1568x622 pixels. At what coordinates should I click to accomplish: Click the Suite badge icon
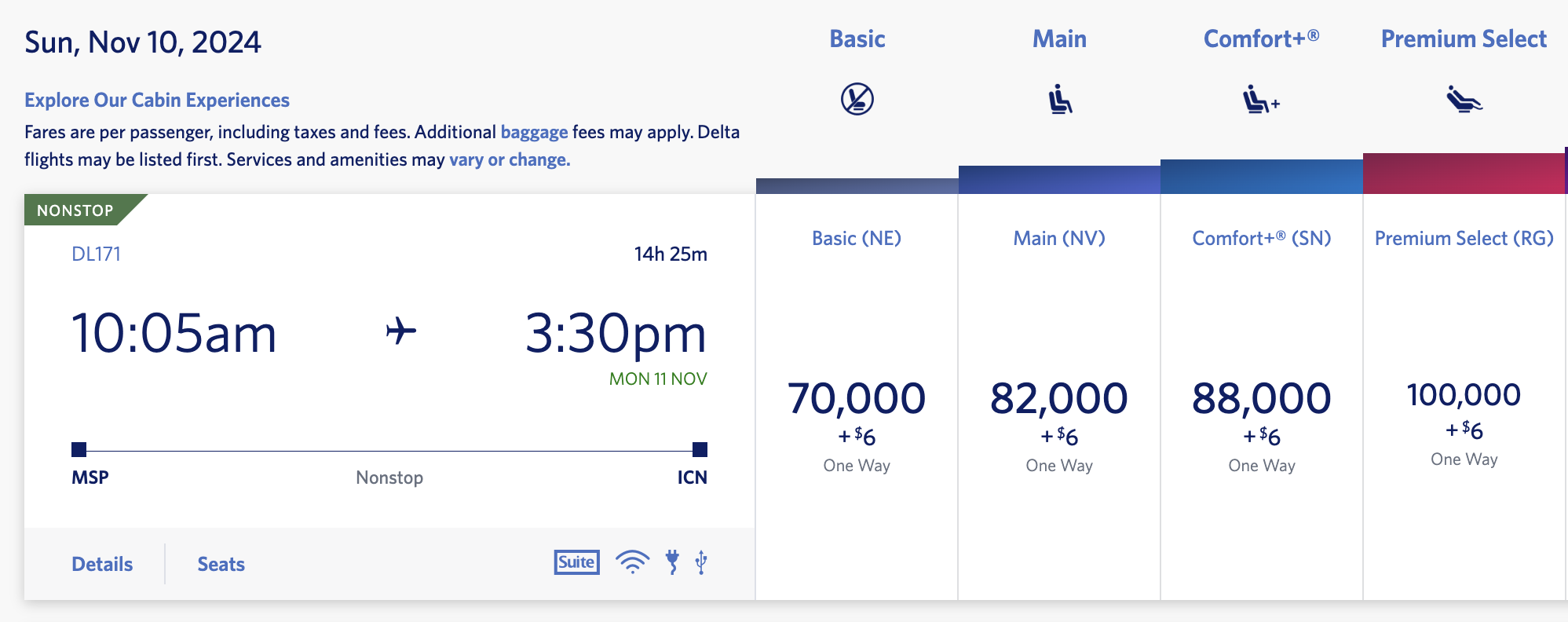coord(576,562)
